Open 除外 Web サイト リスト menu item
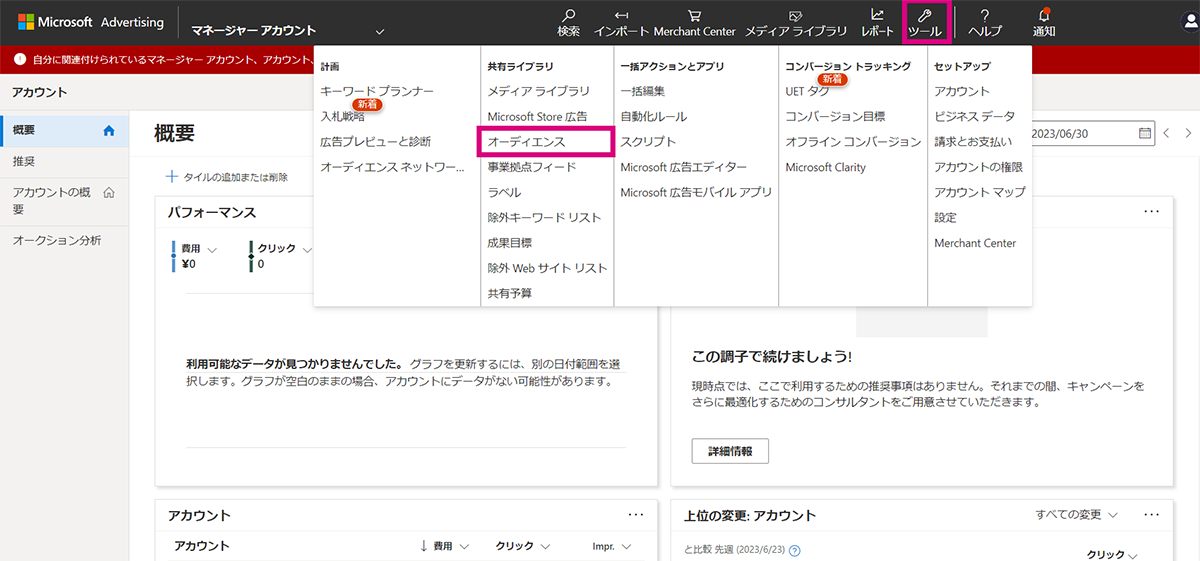This screenshot has width=1200, height=561. point(547,268)
